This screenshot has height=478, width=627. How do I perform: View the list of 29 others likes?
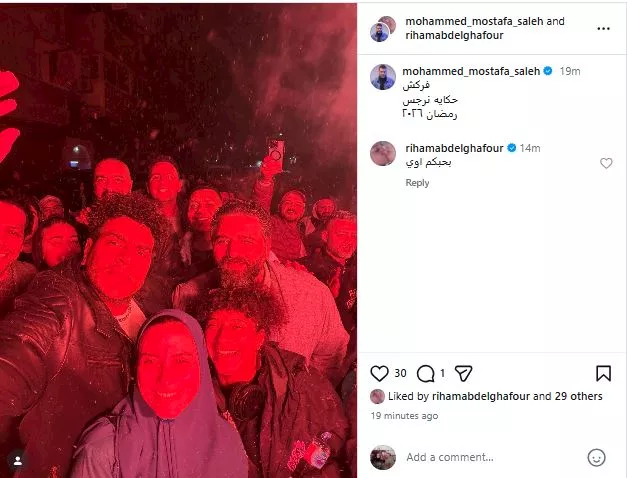tap(578, 396)
